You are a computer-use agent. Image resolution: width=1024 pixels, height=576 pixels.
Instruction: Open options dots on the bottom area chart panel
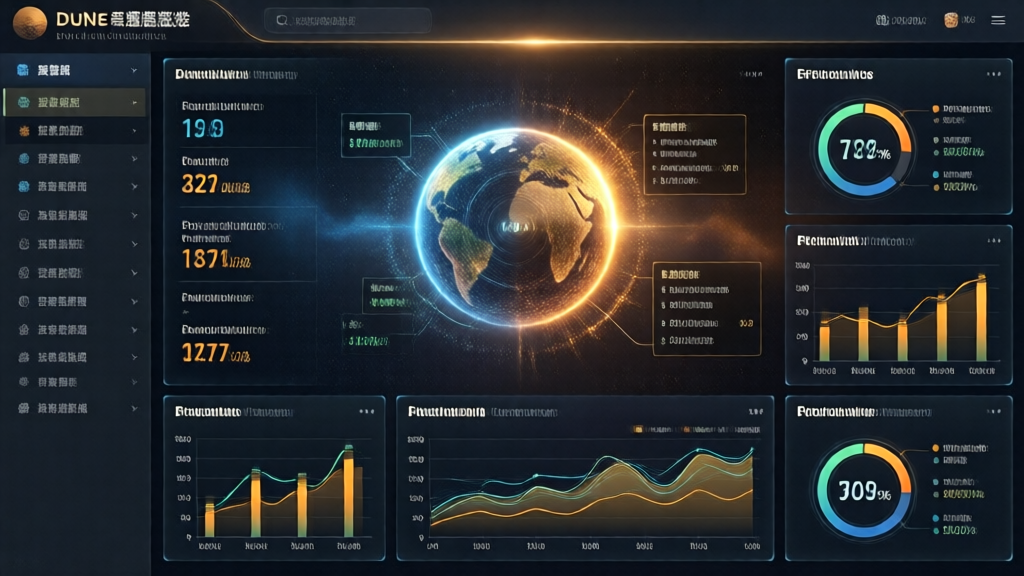coord(756,411)
